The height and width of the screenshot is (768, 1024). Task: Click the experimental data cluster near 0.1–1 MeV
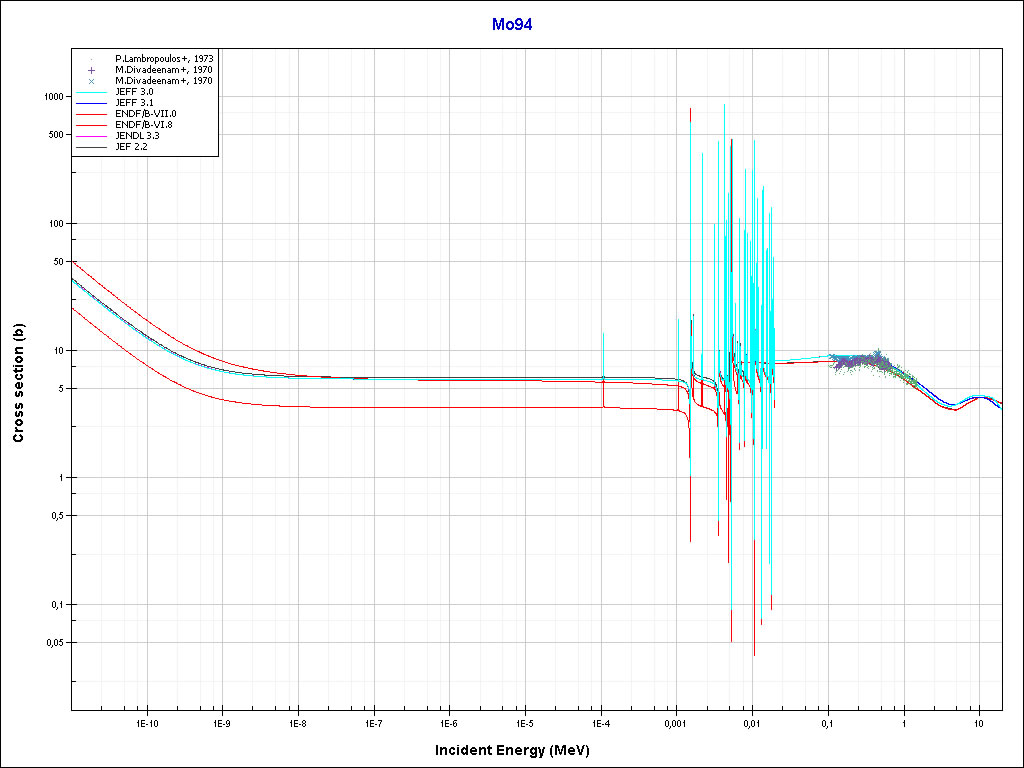(x=862, y=364)
